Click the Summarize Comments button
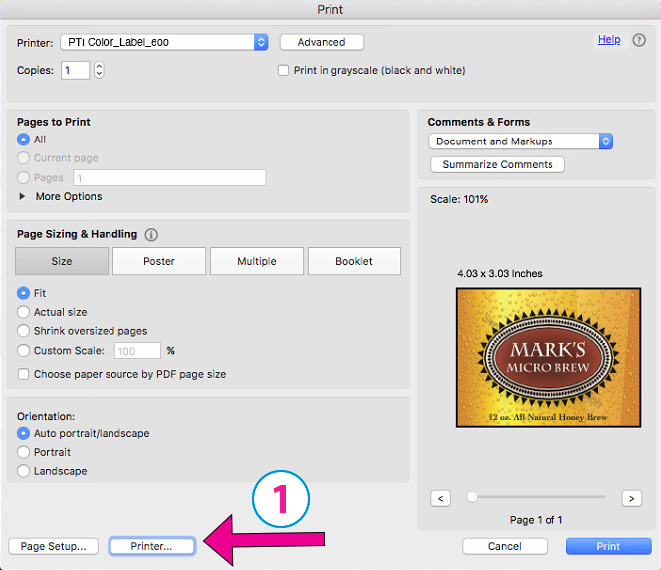This screenshot has height=570, width=661. pyautogui.click(x=497, y=164)
